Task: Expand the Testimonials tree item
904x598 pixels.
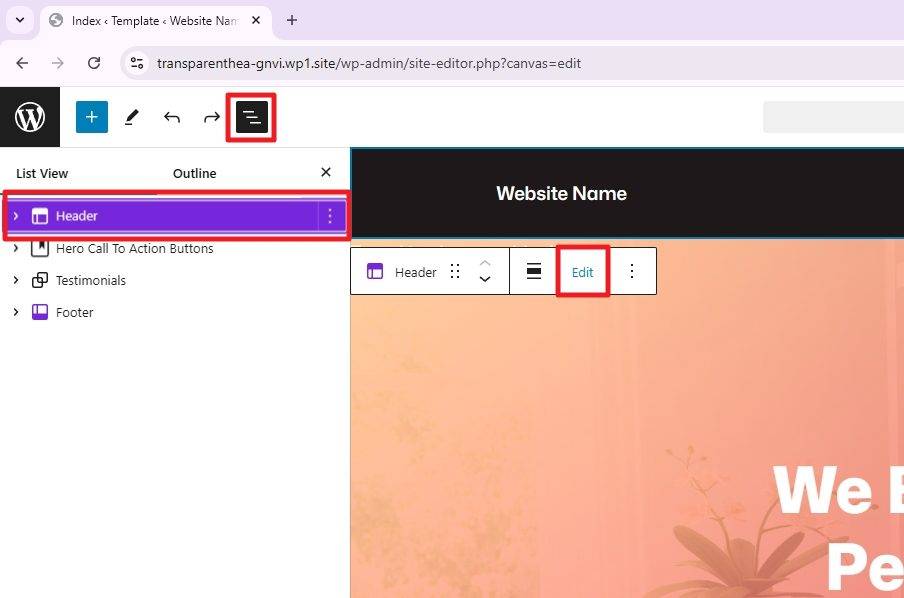Action: point(16,280)
